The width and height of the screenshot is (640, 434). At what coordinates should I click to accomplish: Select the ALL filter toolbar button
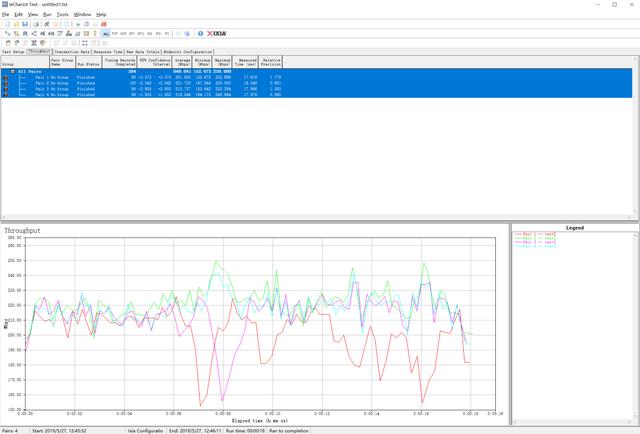(106, 33)
